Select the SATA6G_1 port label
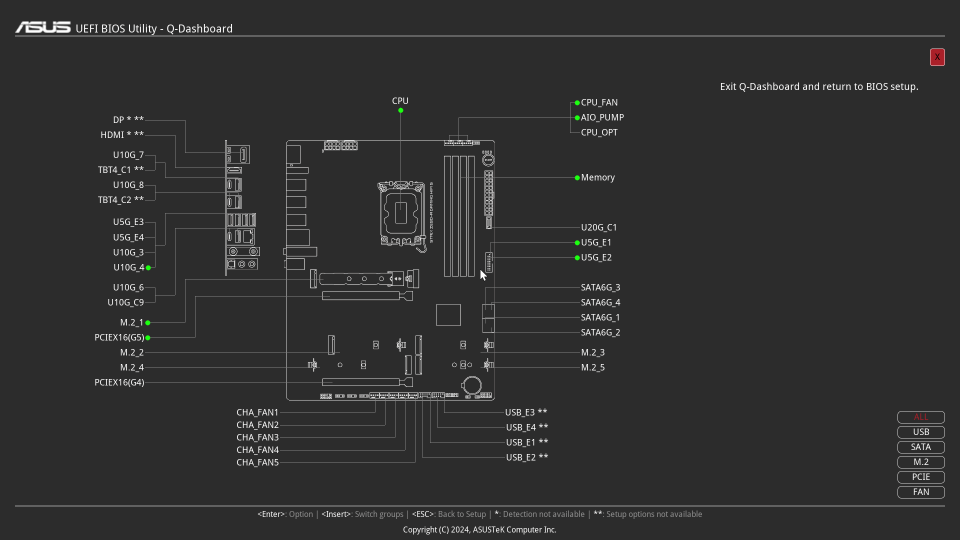Screen dimensions: 960x540 [x=600, y=318]
